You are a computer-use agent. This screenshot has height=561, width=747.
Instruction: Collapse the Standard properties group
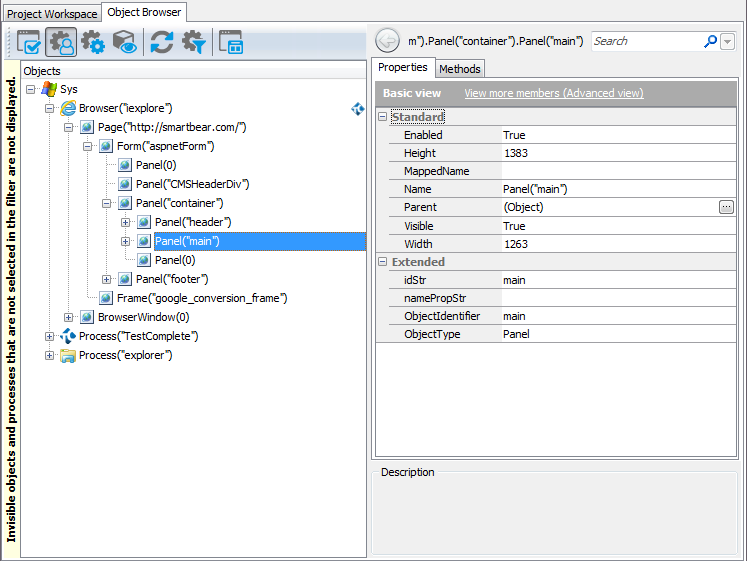click(x=383, y=117)
